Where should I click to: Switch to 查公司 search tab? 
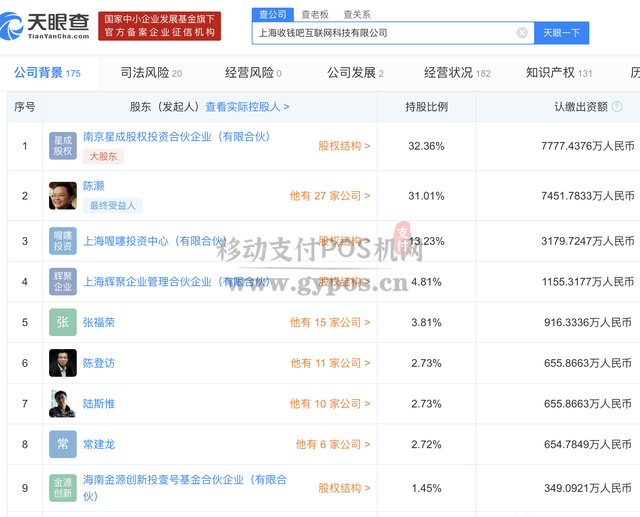point(273,15)
